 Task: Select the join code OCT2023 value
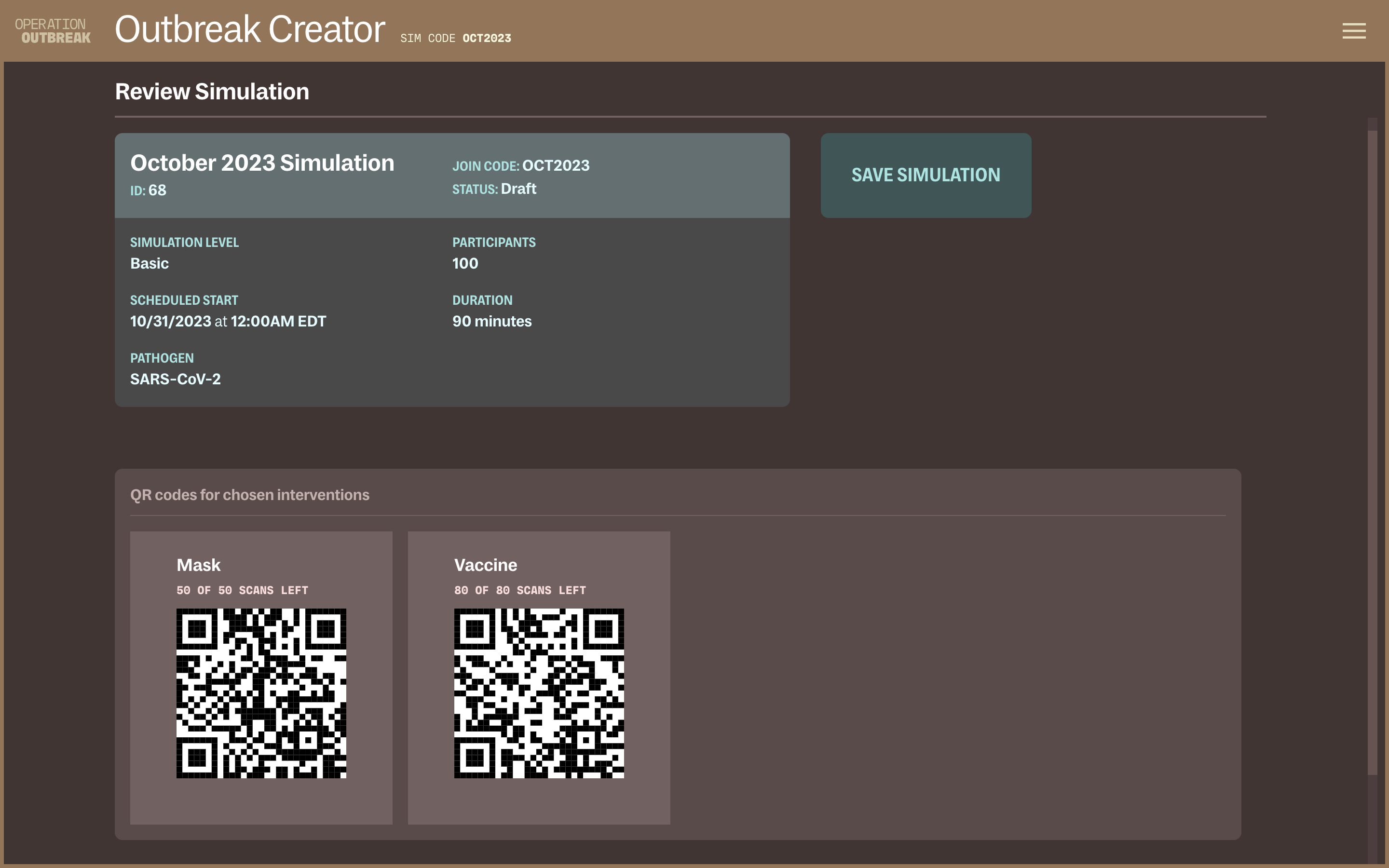point(556,165)
